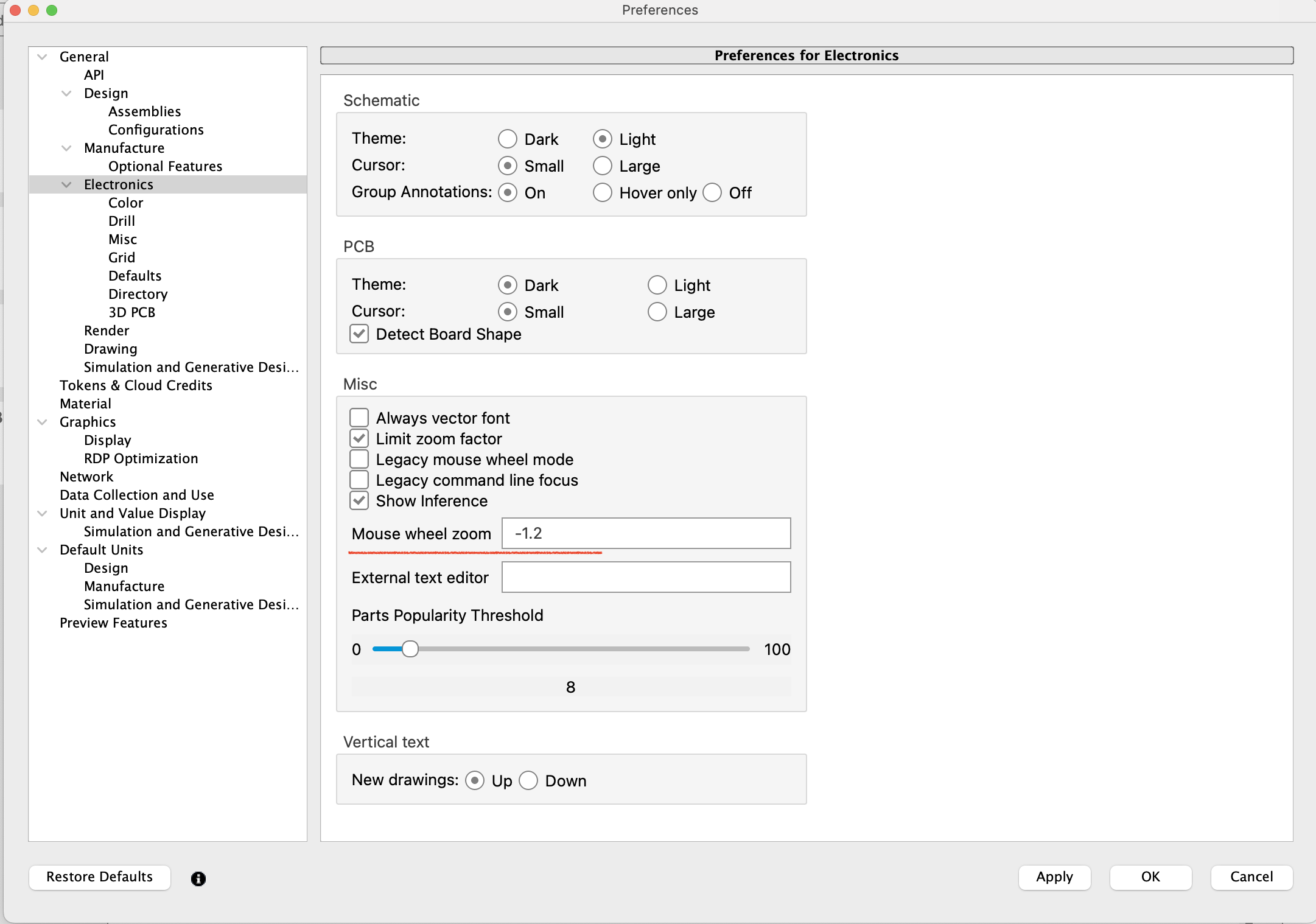Collapse the Graphics tree section
Viewport: 1316px width, 924px height.
click(42, 422)
